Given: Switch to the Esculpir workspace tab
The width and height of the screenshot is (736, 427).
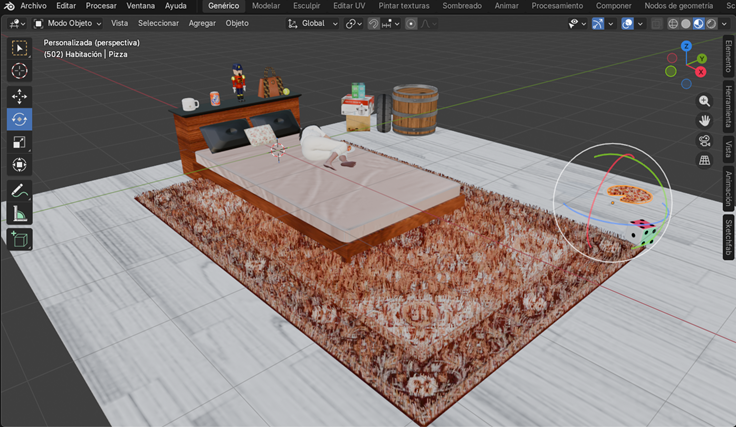Looking at the screenshot, I should tap(307, 6).
